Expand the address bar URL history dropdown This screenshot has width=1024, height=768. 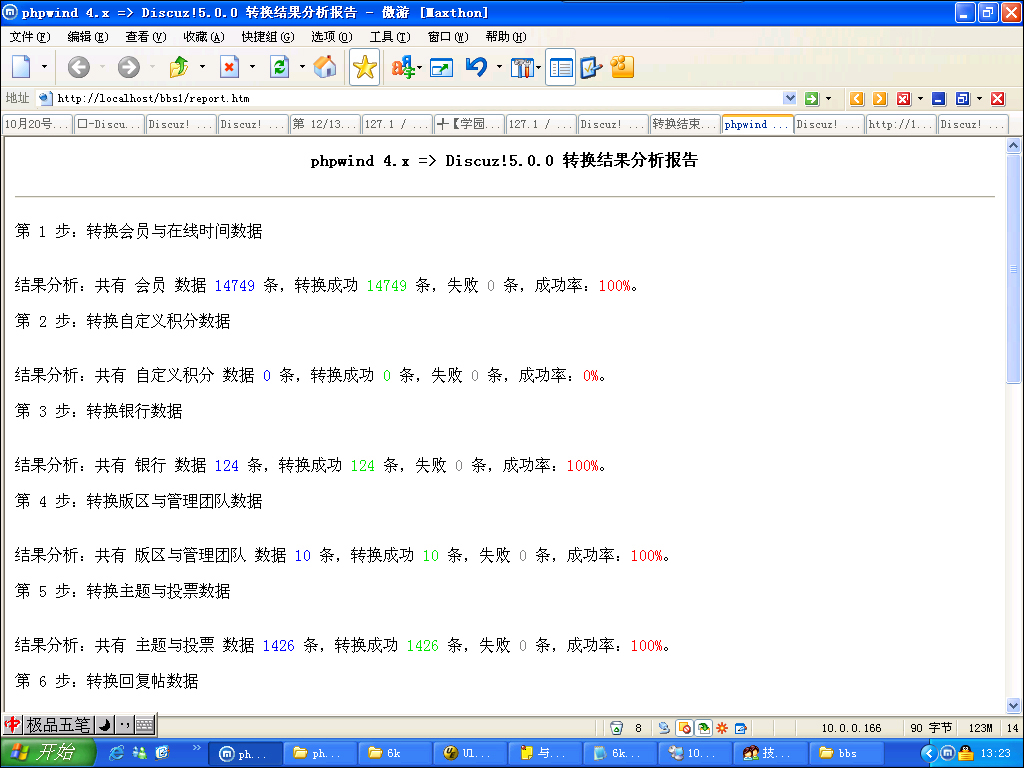(790, 98)
